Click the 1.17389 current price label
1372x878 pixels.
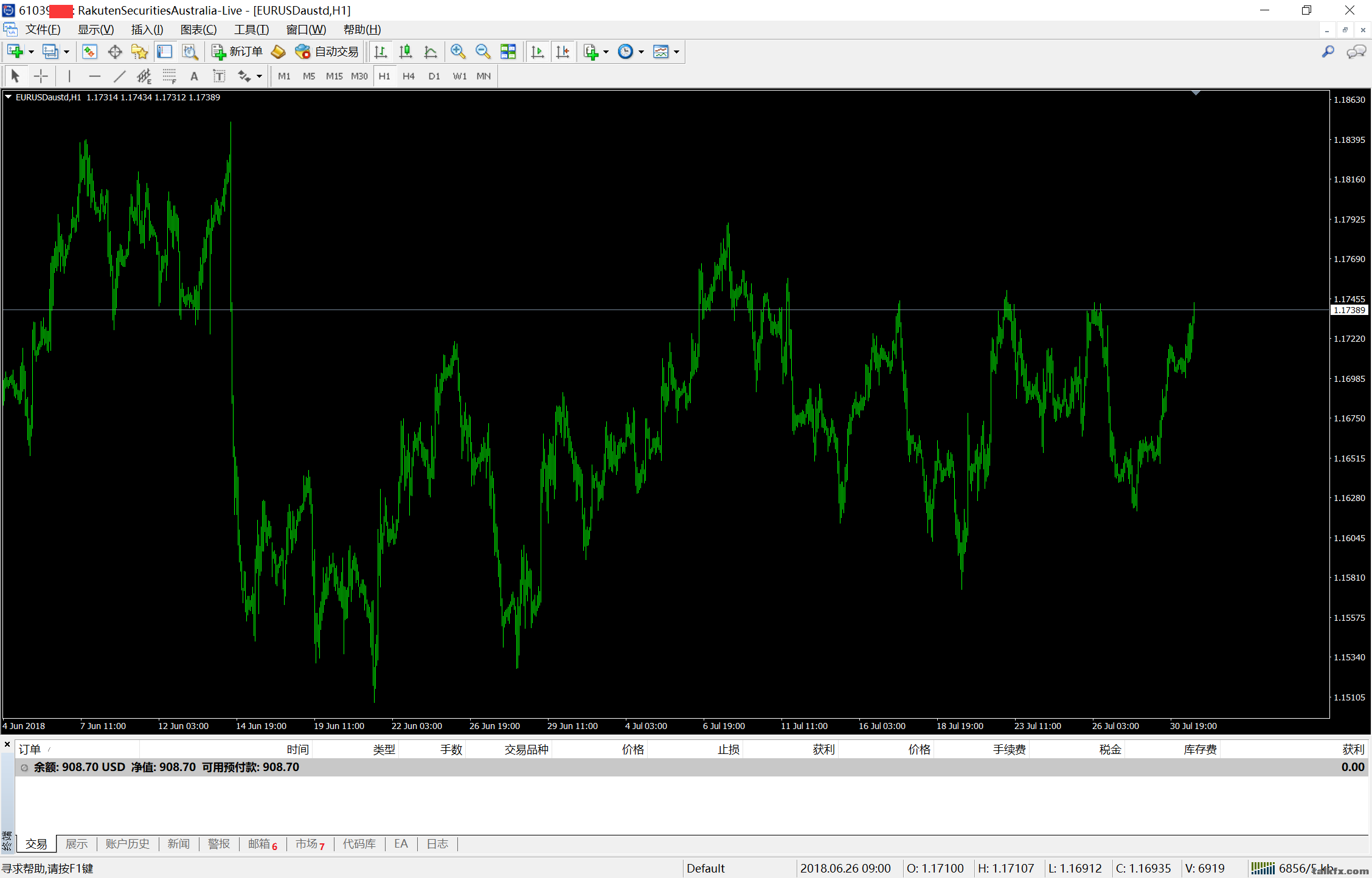pyautogui.click(x=1349, y=310)
